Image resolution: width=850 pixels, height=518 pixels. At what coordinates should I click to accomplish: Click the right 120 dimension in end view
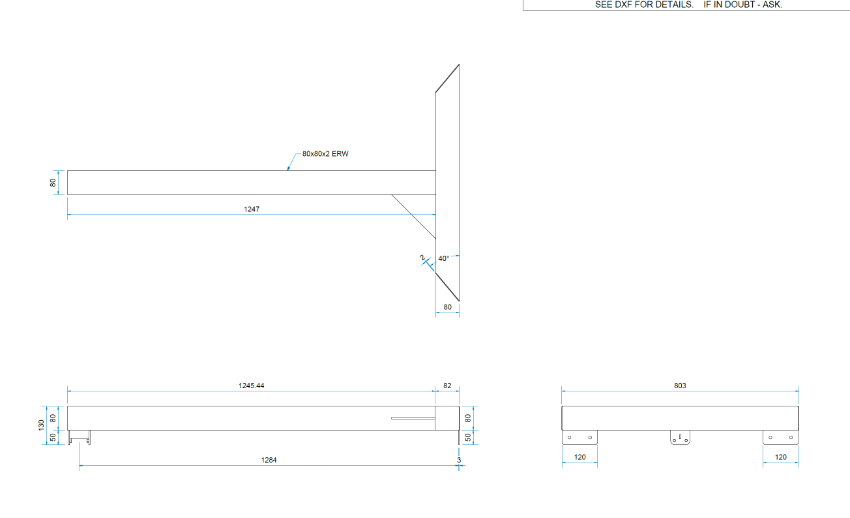[780, 457]
